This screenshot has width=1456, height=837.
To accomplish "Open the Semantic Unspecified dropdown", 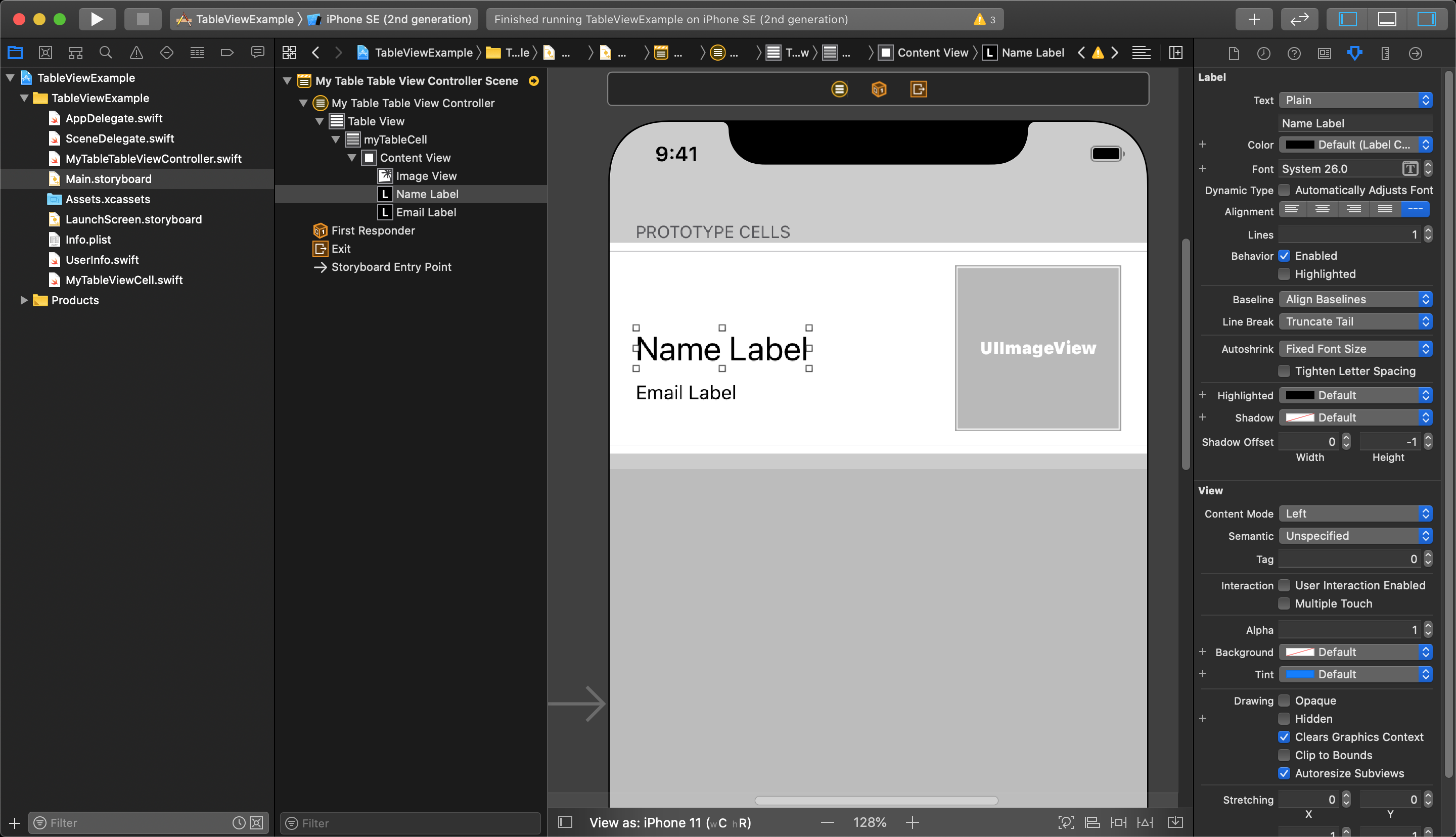I will pos(1355,536).
